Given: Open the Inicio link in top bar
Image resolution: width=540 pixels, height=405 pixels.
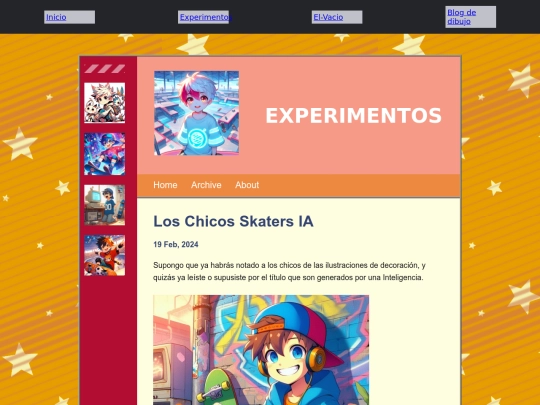Looking at the screenshot, I should tap(56, 17).
